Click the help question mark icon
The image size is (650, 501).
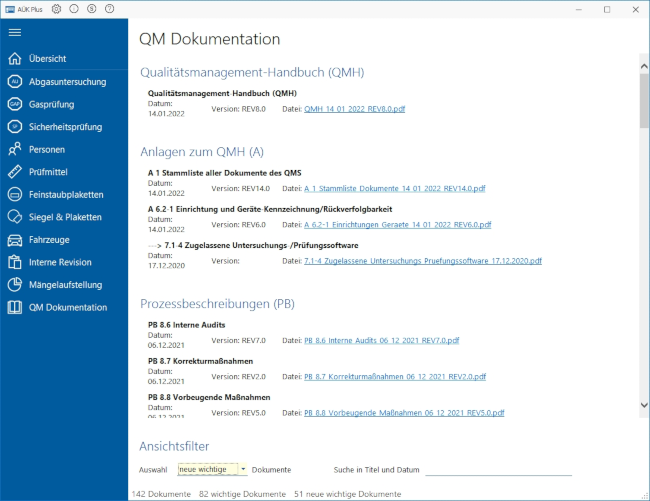tap(109, 9)
